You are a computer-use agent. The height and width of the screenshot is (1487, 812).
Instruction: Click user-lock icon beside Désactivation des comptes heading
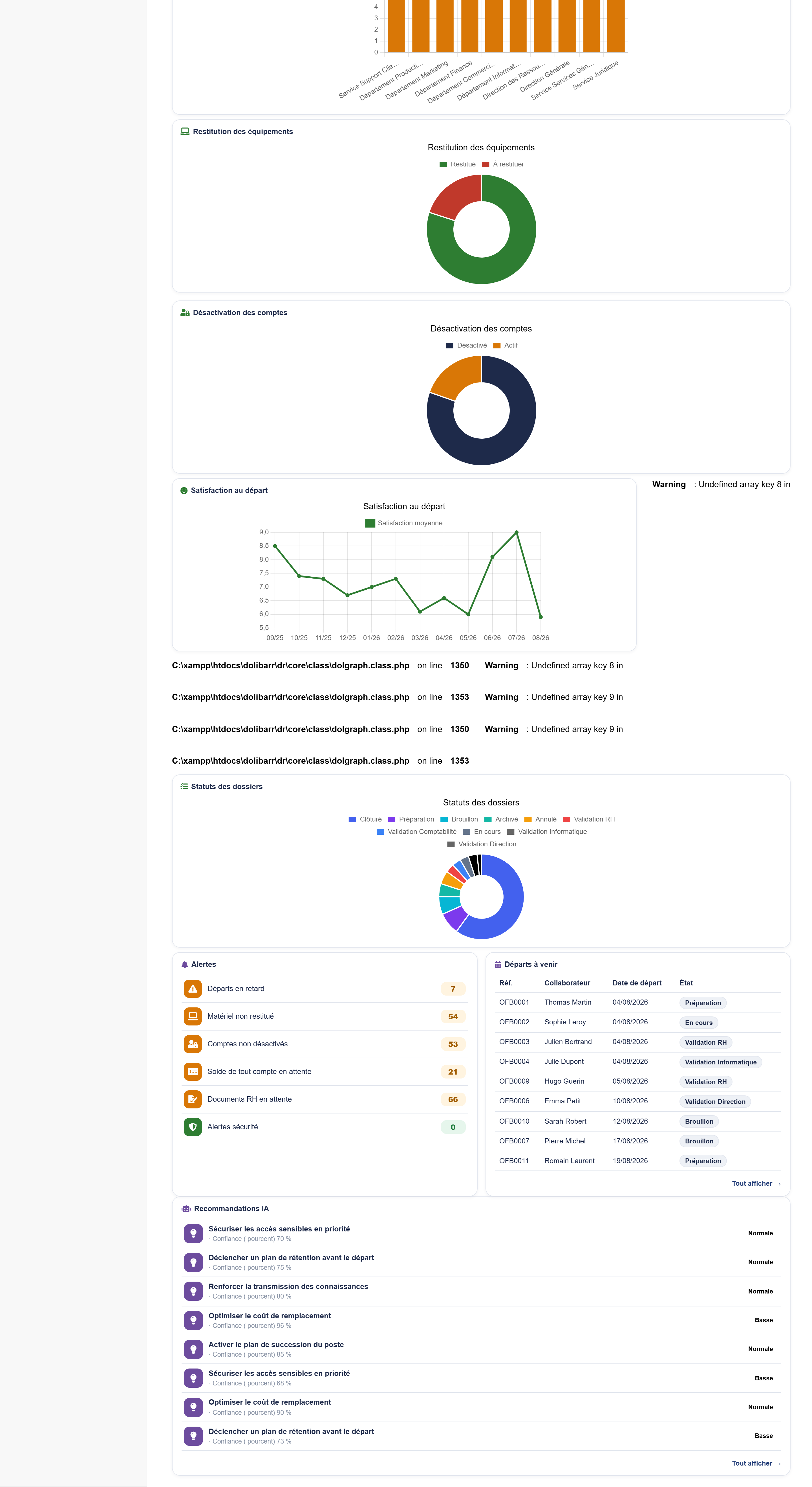point(185,313)
